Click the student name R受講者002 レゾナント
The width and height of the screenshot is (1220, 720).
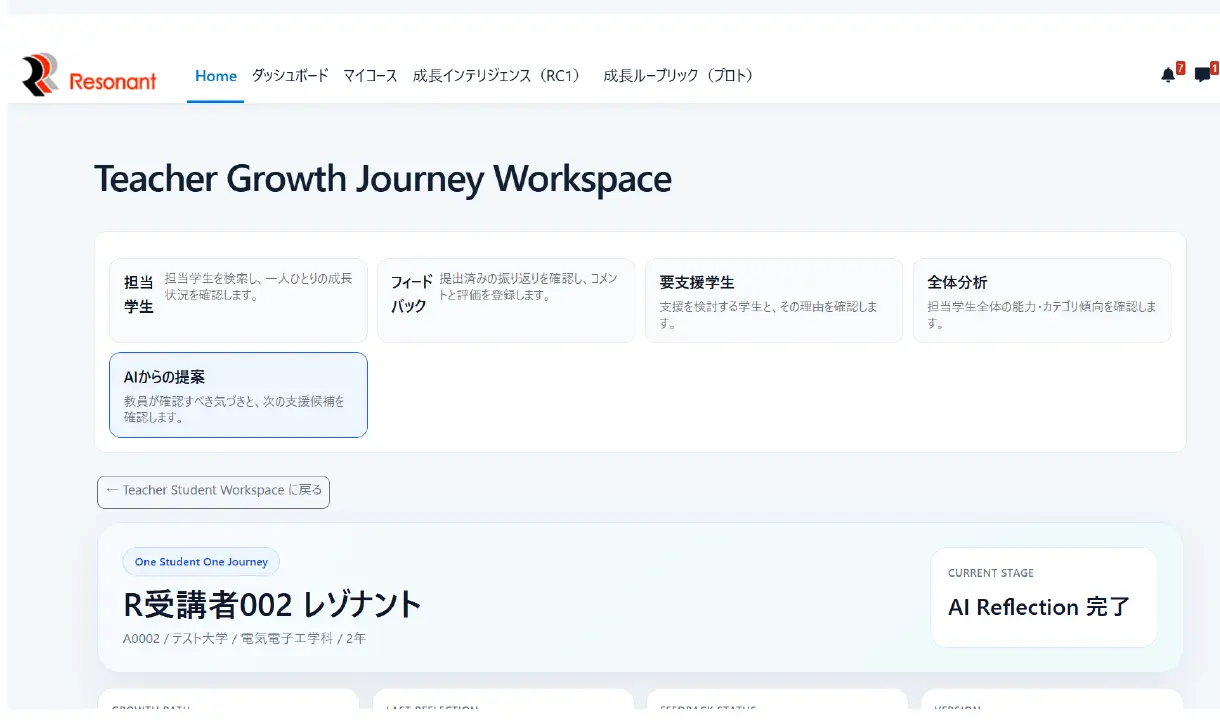pyautogui.click(x=273, y=605)
